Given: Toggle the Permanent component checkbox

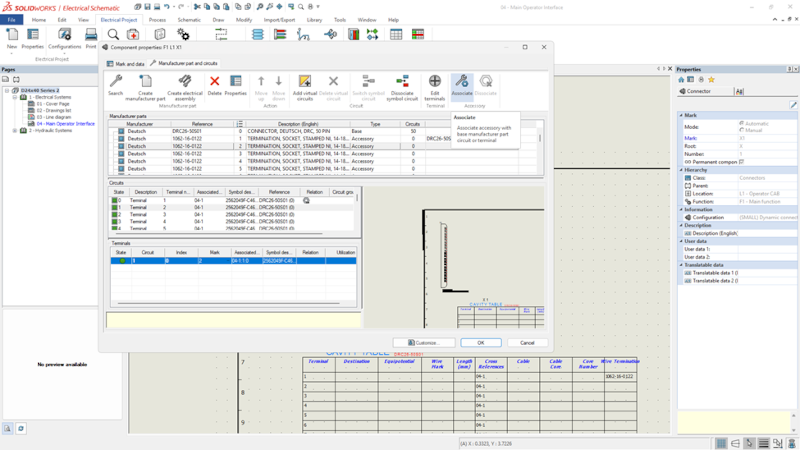Looking at the screenshot, I should (x=741, y=162).
